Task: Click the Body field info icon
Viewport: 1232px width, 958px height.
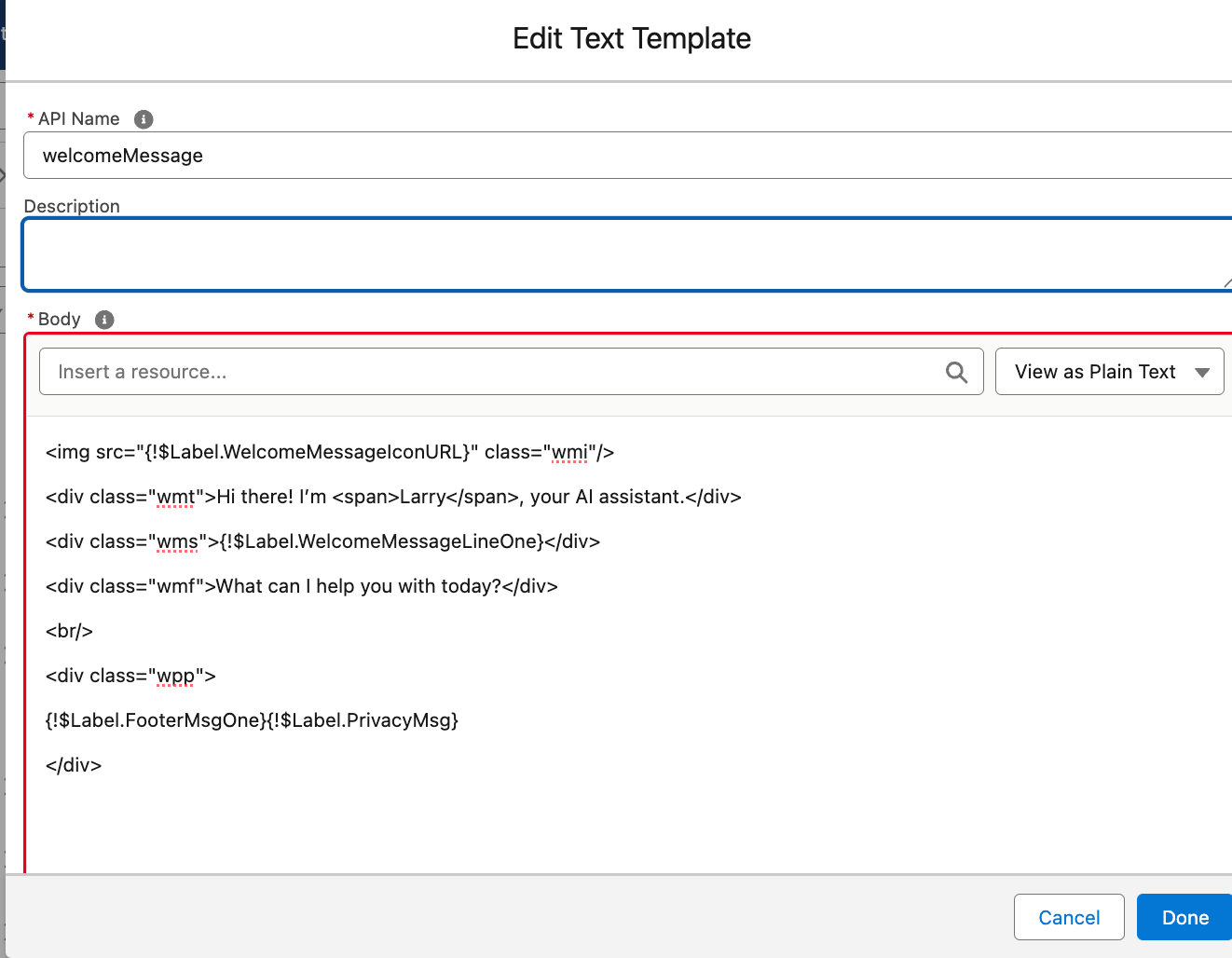Action: pyautogui.click(x=104, y=320)
